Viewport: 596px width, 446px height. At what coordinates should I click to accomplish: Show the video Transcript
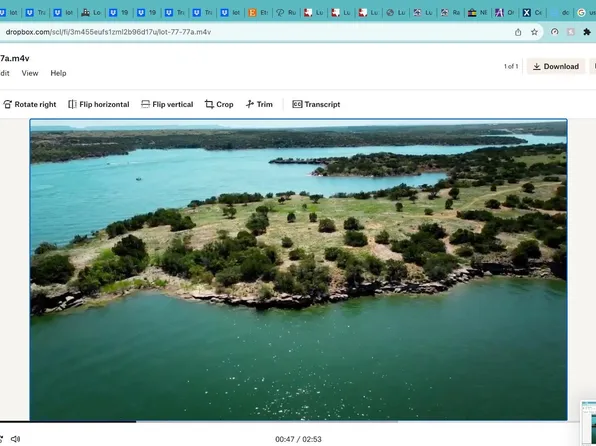(316, 104)
